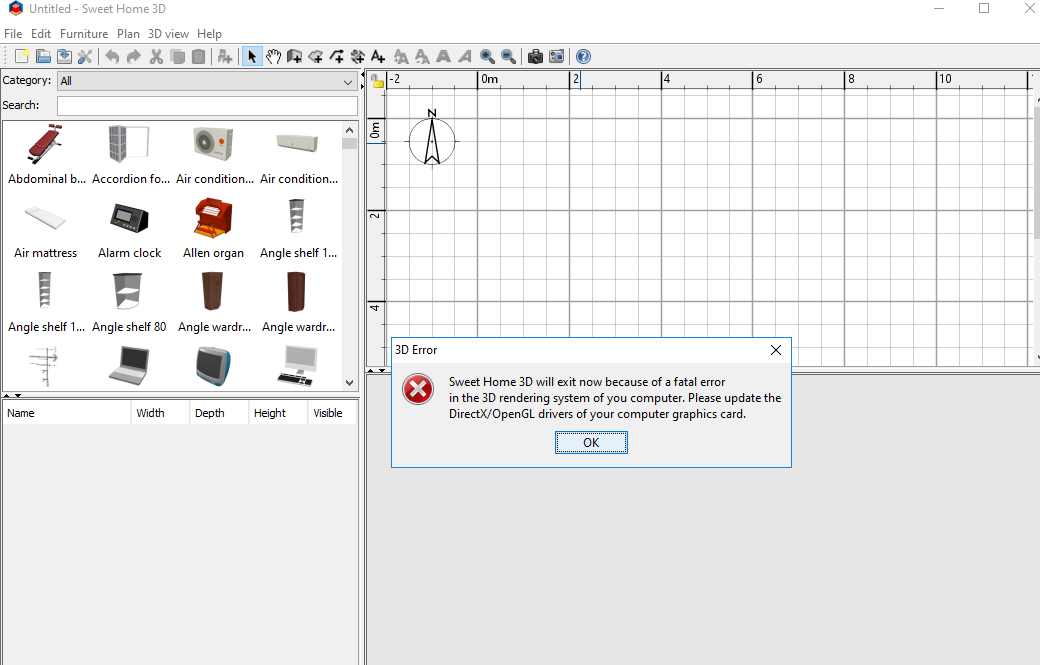Toggle the plan lock icon at ruler corner
Image resolution: width=1040 pixels, height=665 pixels.
(377, 81)
